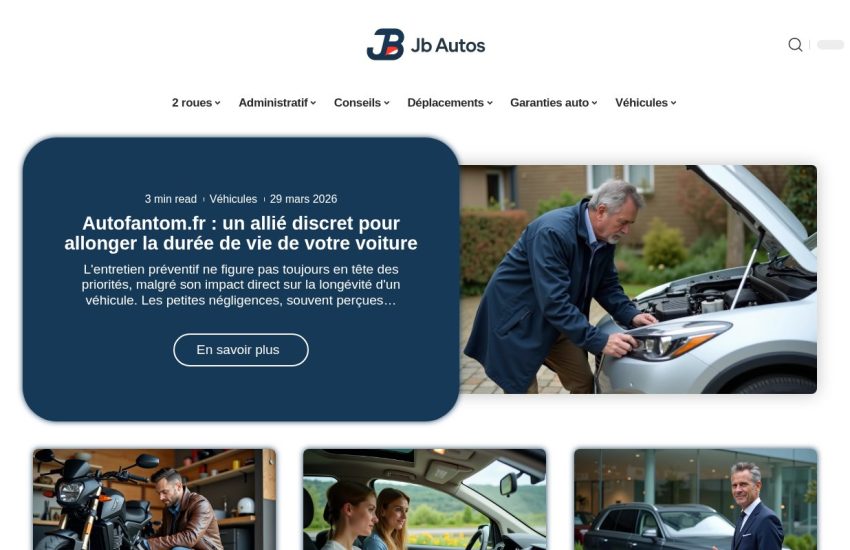
Task: Open the Autofantom.fr article headline
Action: (x=241, y=233)
